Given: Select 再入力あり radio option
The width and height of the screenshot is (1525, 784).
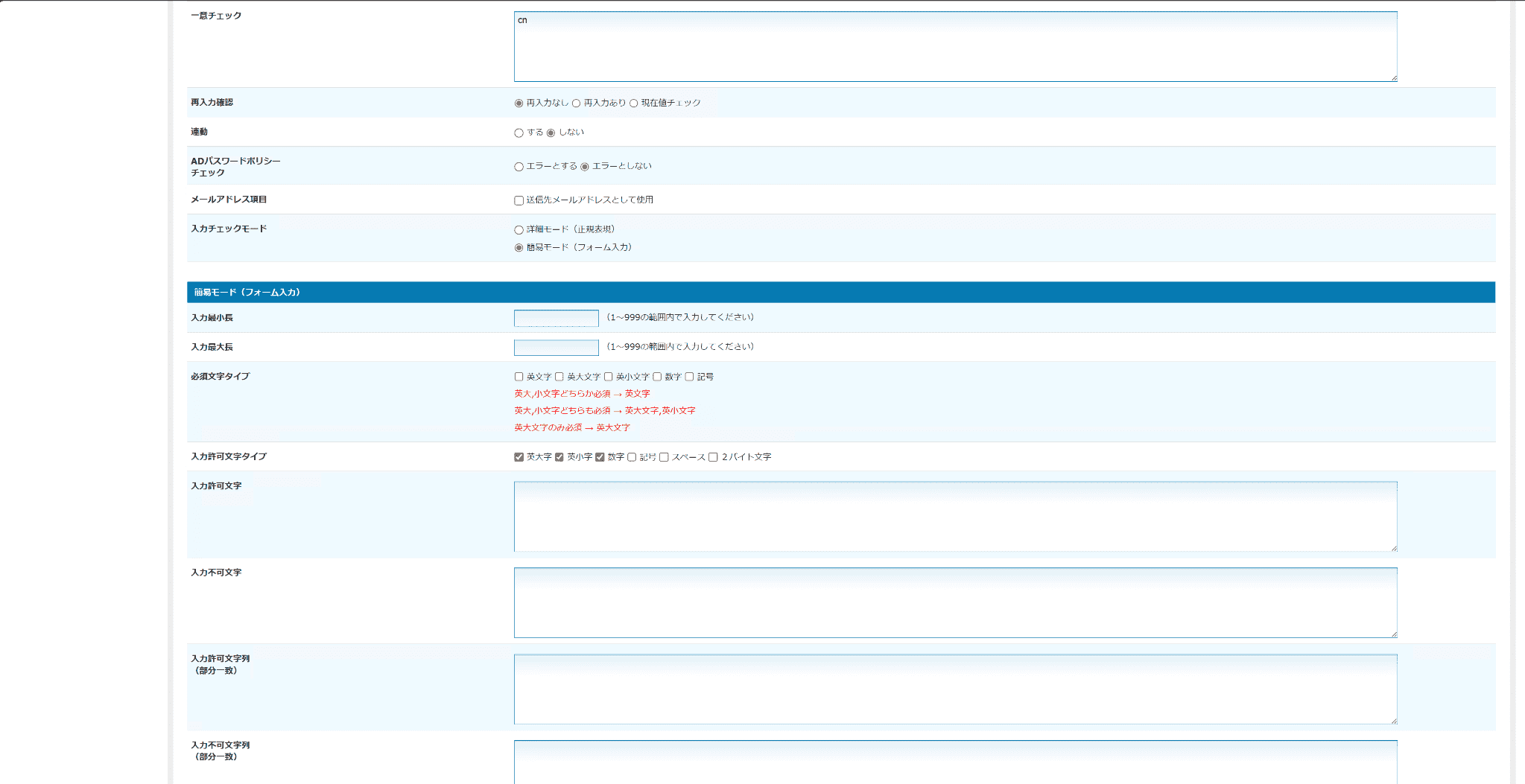Looking at the screenshot, I should [x=575, y=103].
